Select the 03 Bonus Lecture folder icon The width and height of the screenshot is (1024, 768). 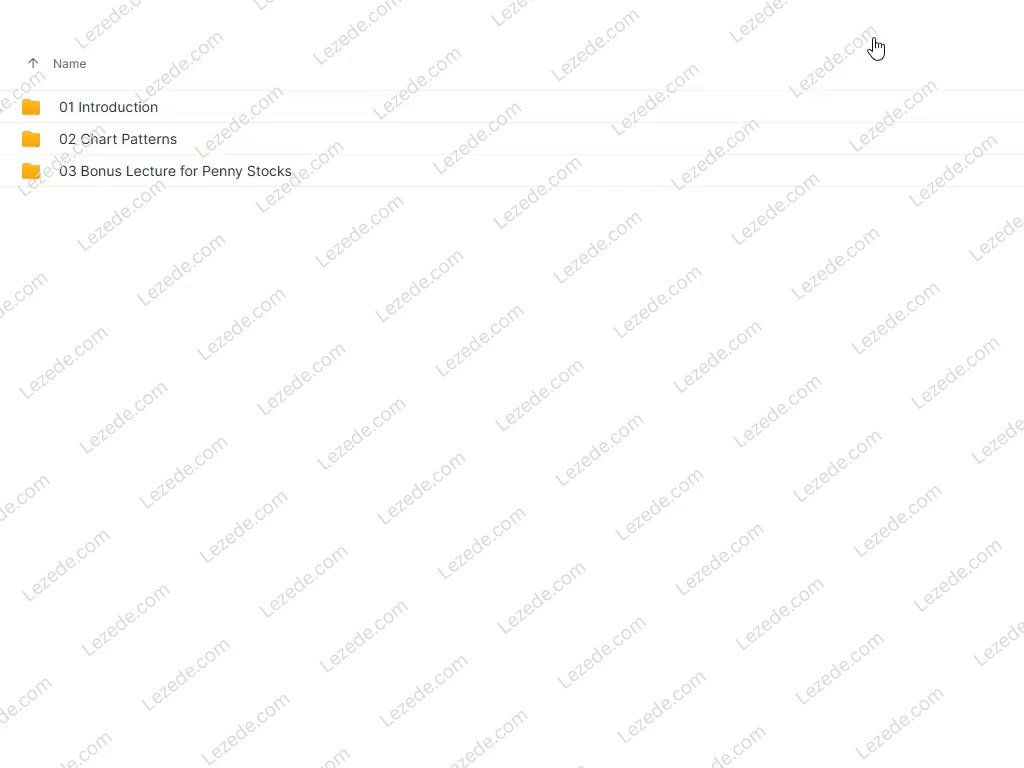pyautogui.click(x=31, y=171)
